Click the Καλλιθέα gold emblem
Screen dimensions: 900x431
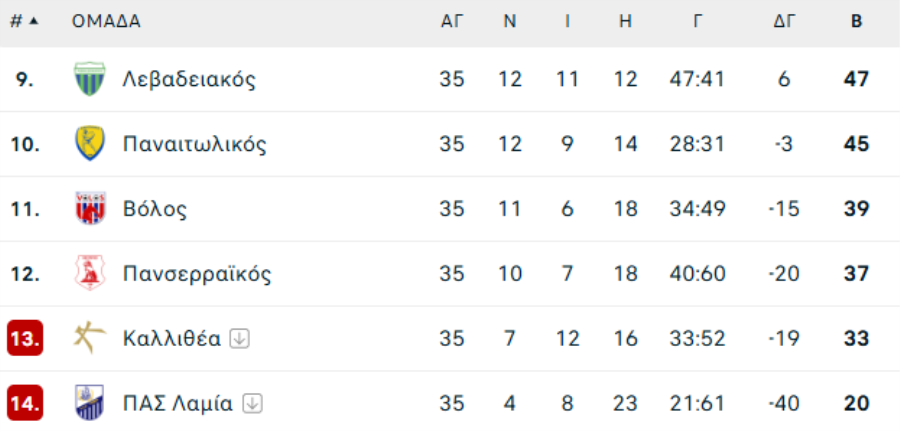90,338
